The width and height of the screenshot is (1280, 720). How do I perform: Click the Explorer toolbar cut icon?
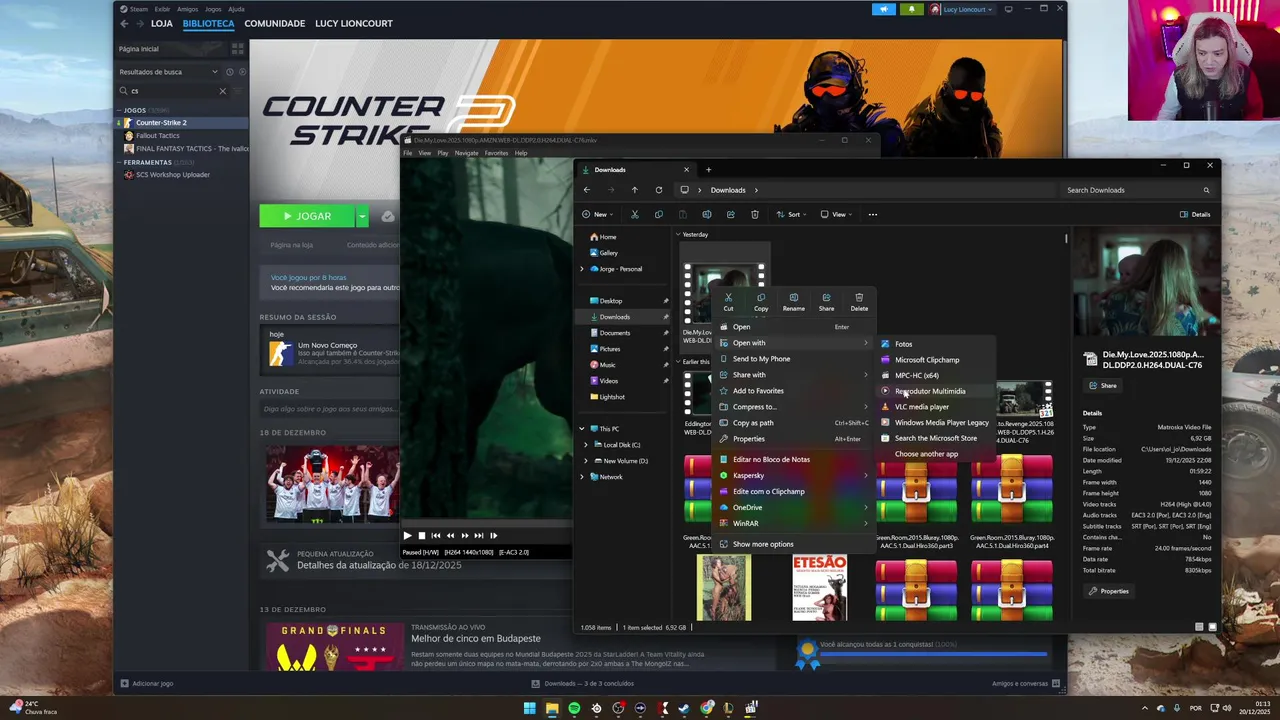[634, 214]
